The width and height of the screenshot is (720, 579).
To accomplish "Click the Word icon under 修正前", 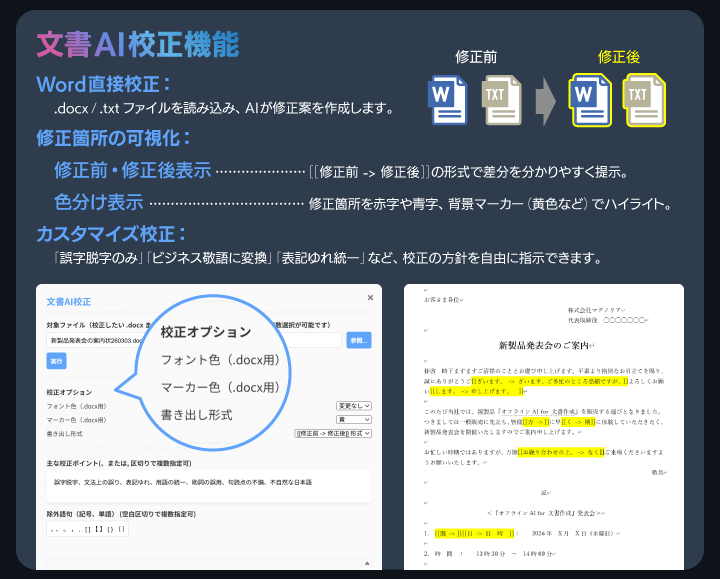I will [448, 100].
